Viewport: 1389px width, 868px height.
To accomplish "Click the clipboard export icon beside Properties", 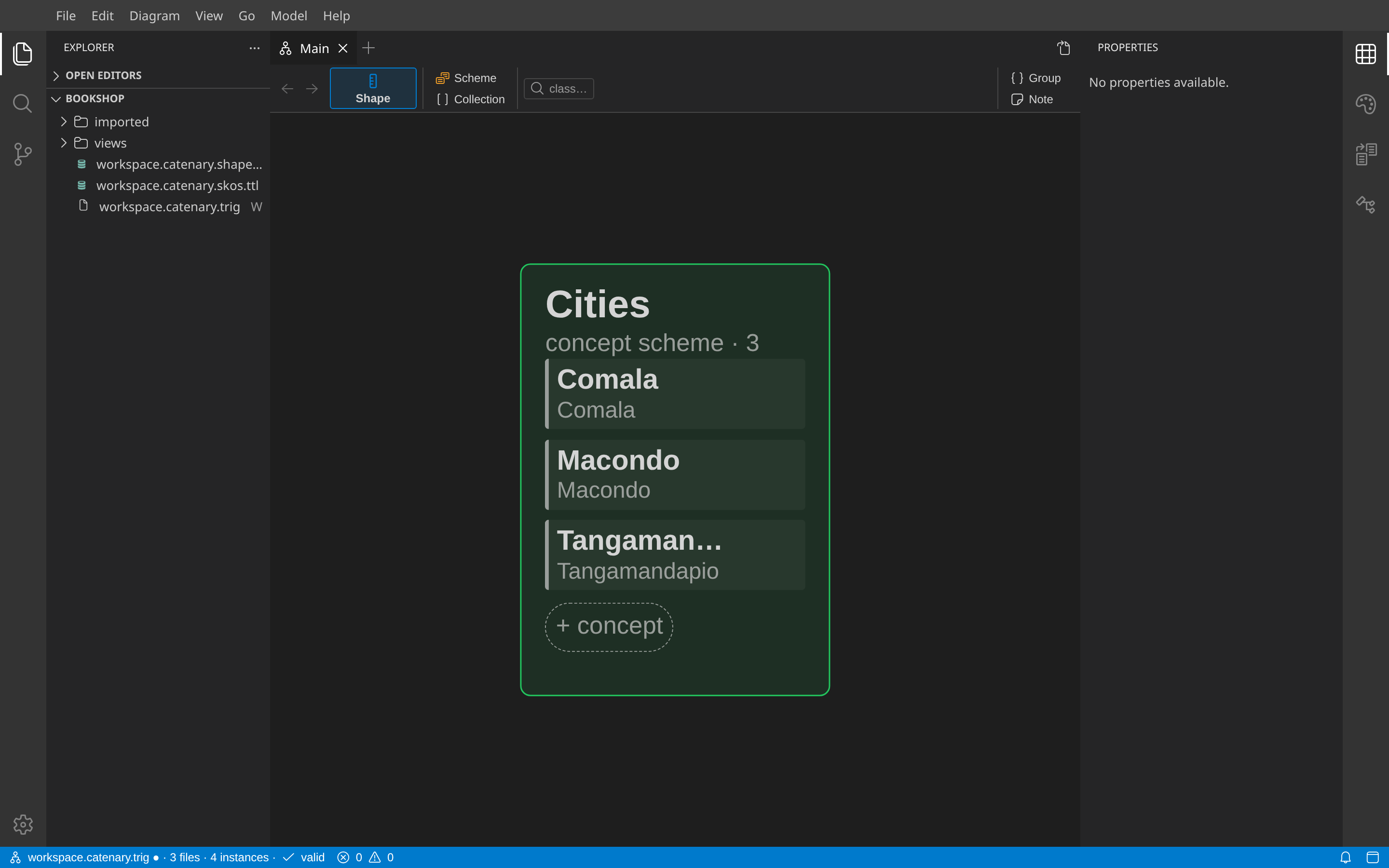I will coord(1063,48).
